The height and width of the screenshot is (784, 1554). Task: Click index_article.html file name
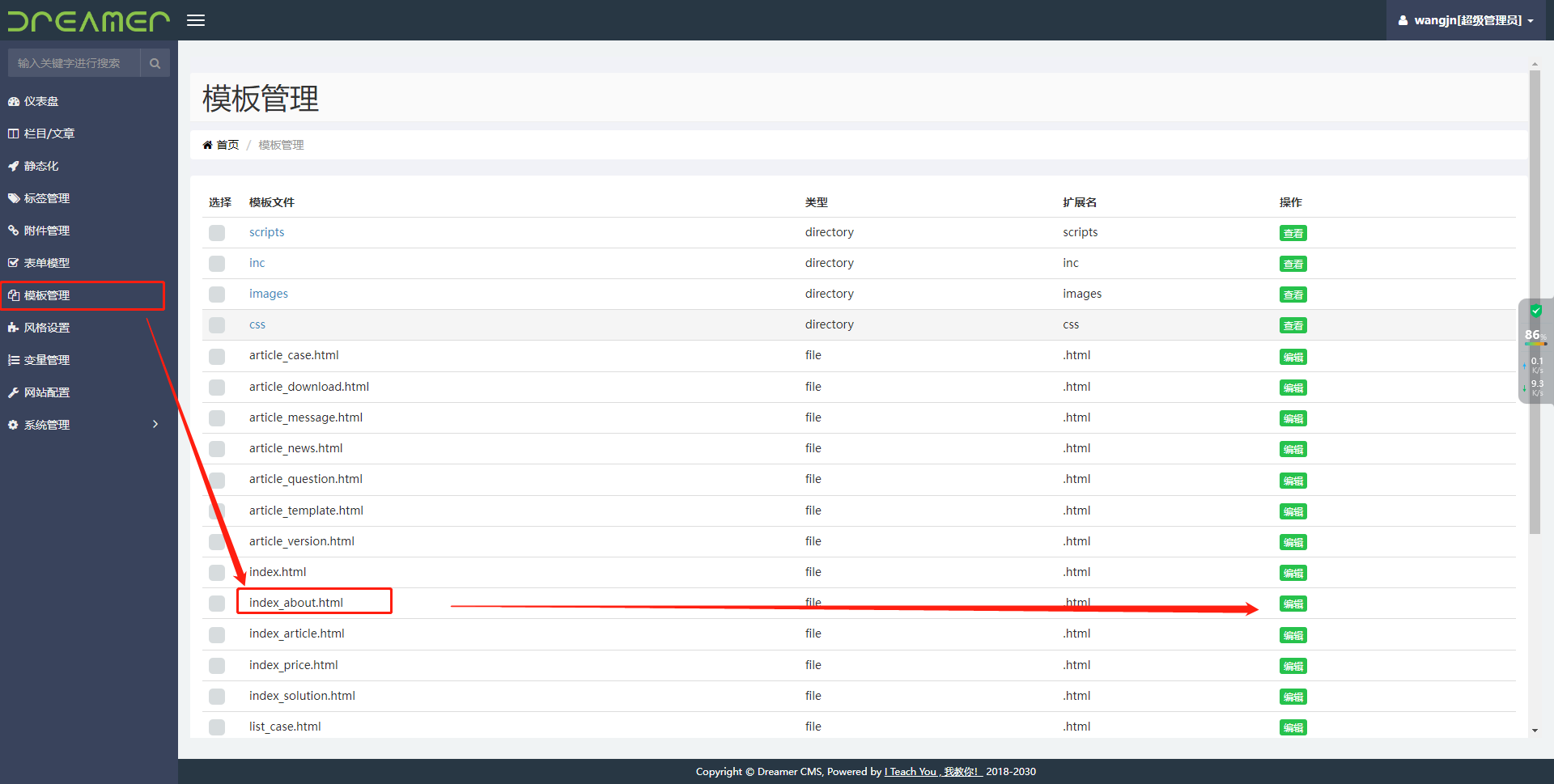[x=297, y=634]
